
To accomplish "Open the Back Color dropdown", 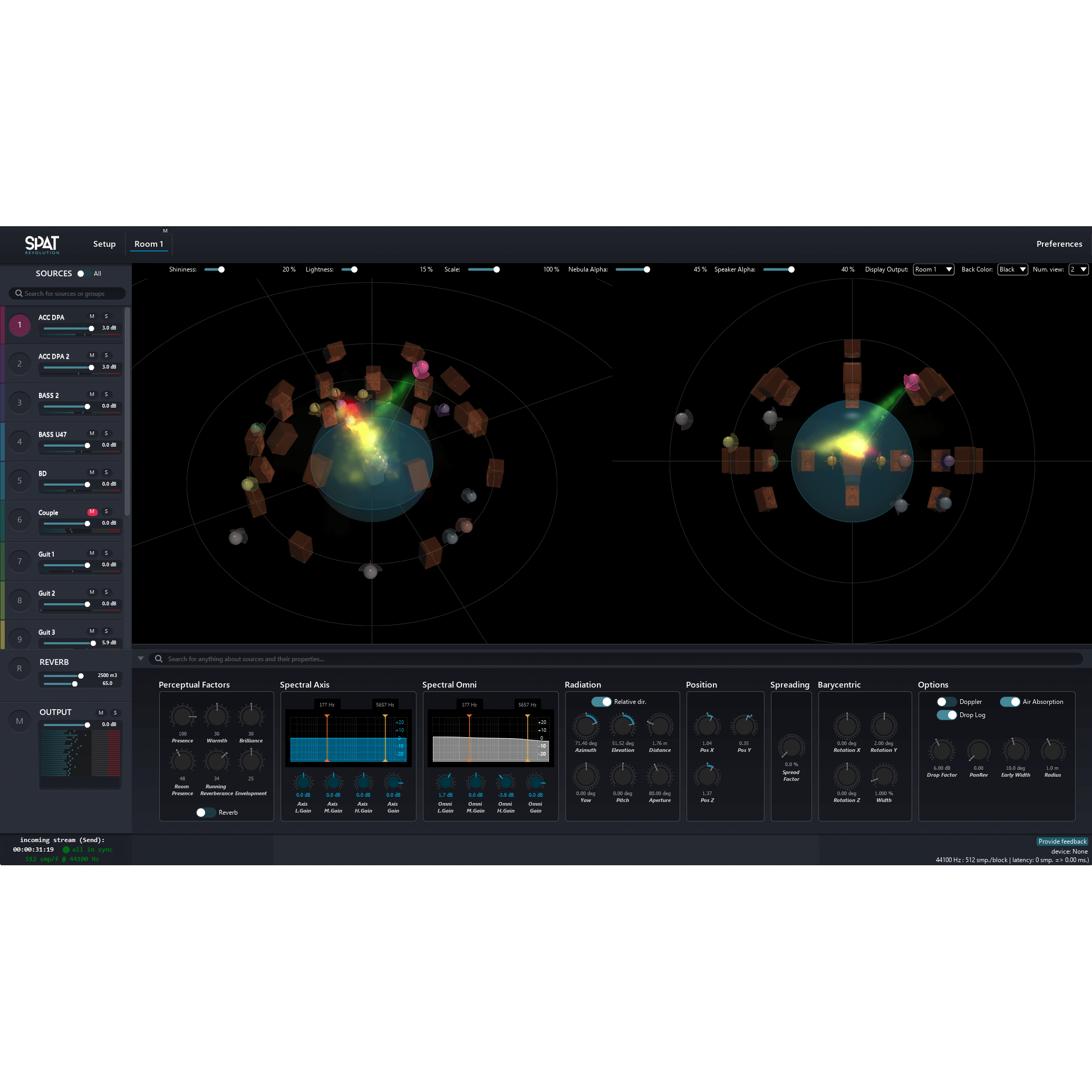I will pyautogui.click(x=1012, y=269).
